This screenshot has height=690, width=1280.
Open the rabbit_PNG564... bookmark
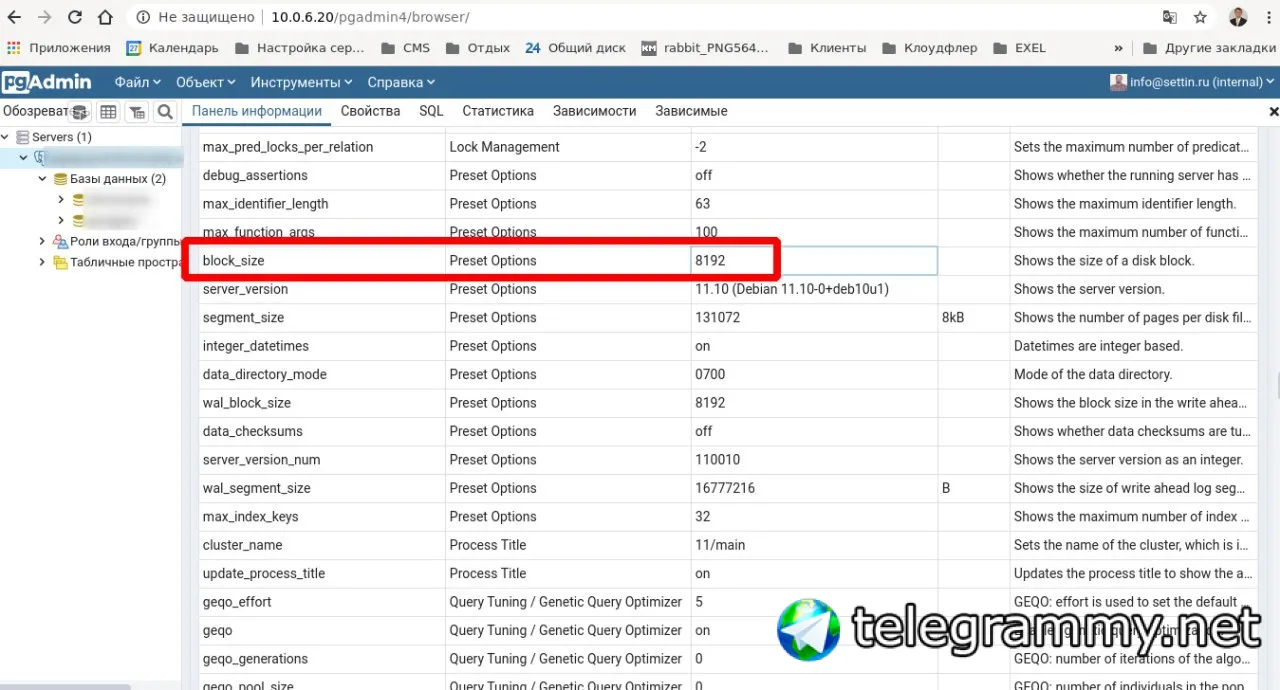[x=706, y=48]
